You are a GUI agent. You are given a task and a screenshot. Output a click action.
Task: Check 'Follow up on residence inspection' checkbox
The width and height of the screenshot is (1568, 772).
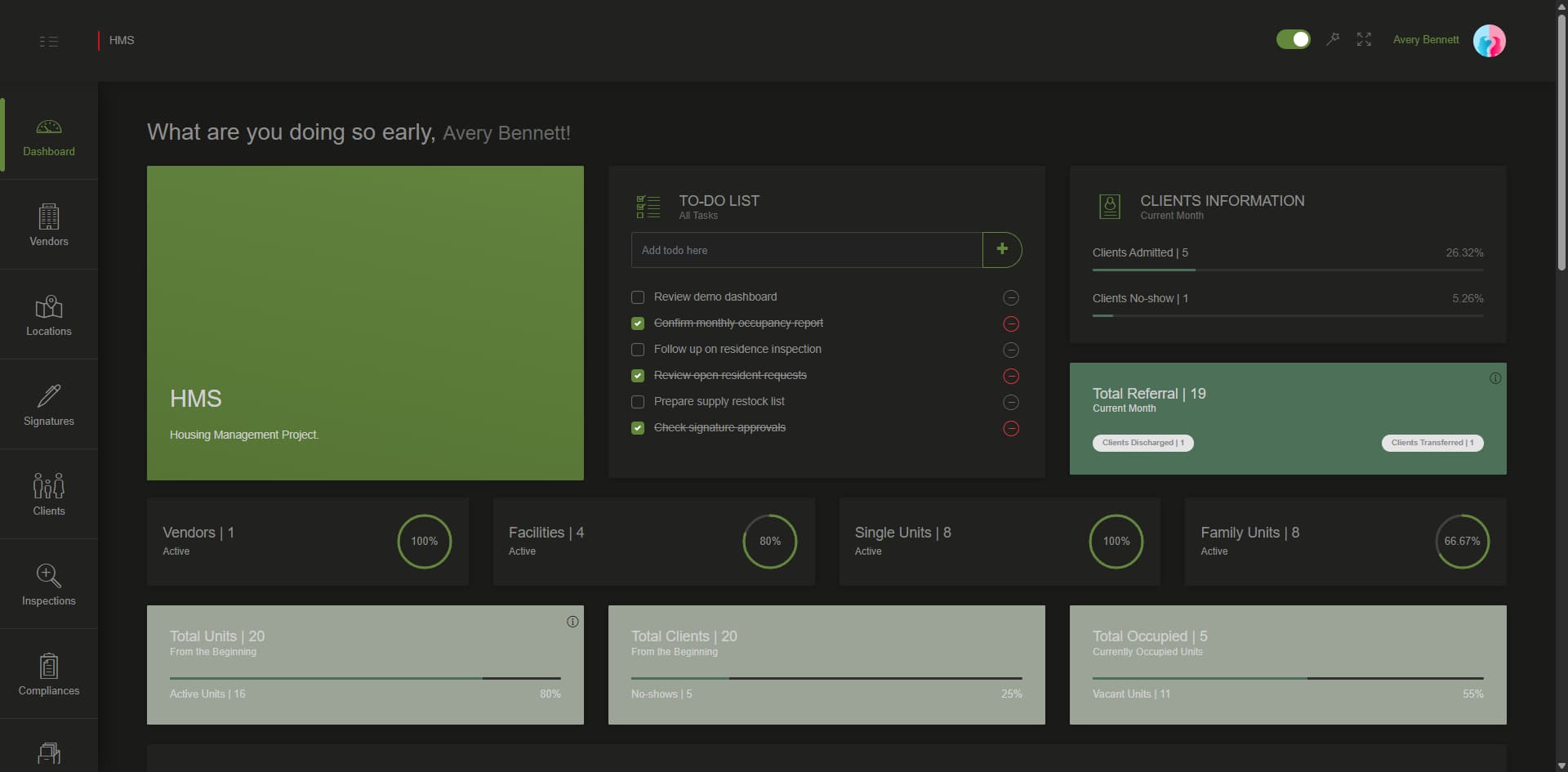pyautogui.click(x=638, y=350)
